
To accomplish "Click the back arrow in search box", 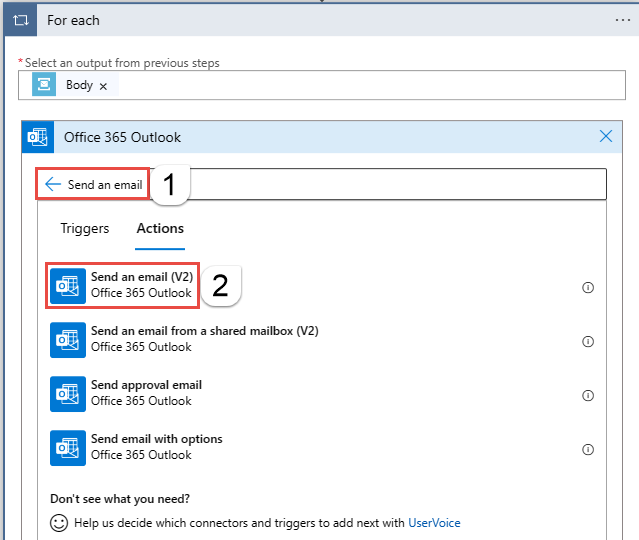I will tap(53, 185).
